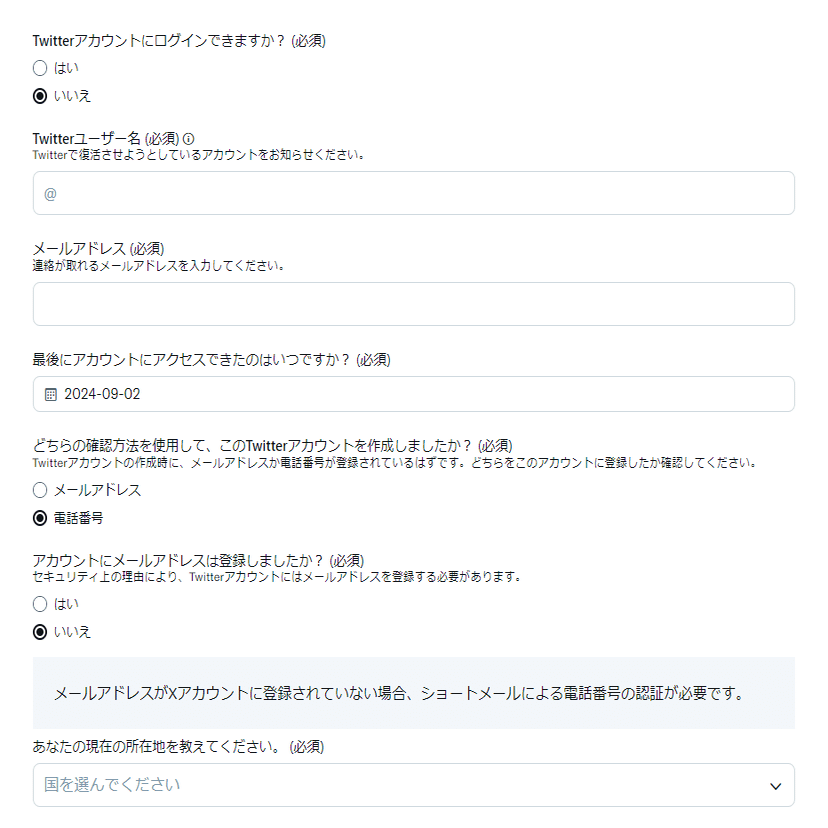Click the 最後にアカウントにアクセス question label
The height and width of the screenshot is (828, 828).
(211, 360)
